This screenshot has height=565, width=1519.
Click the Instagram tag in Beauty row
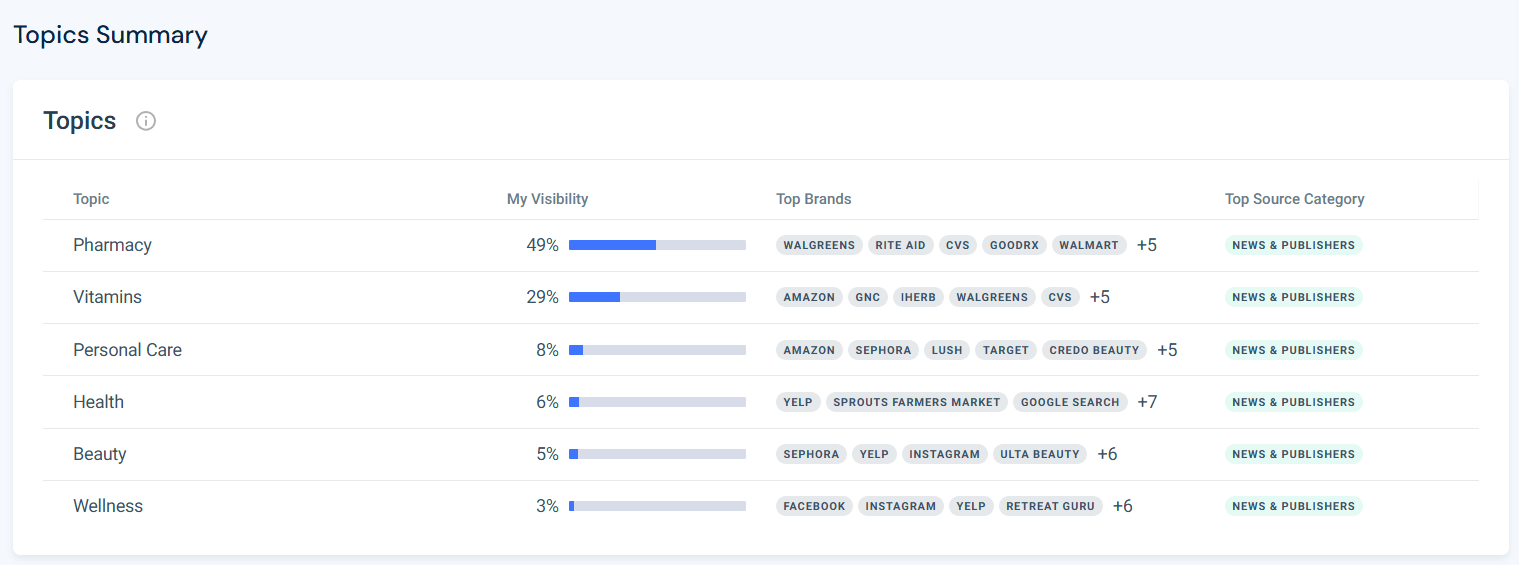coord(945,454)
